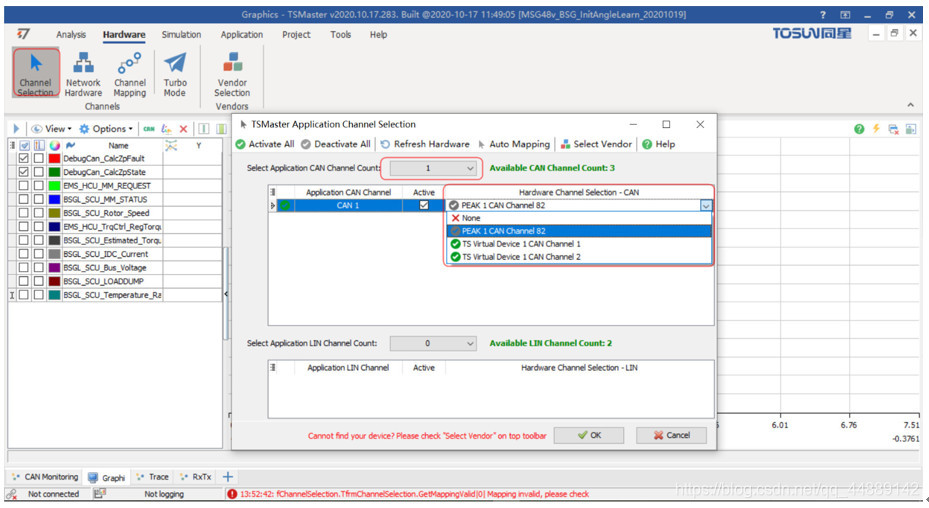Click blue color swatch of BSGL_SCU_MM_STATUS

click(55, 199)
